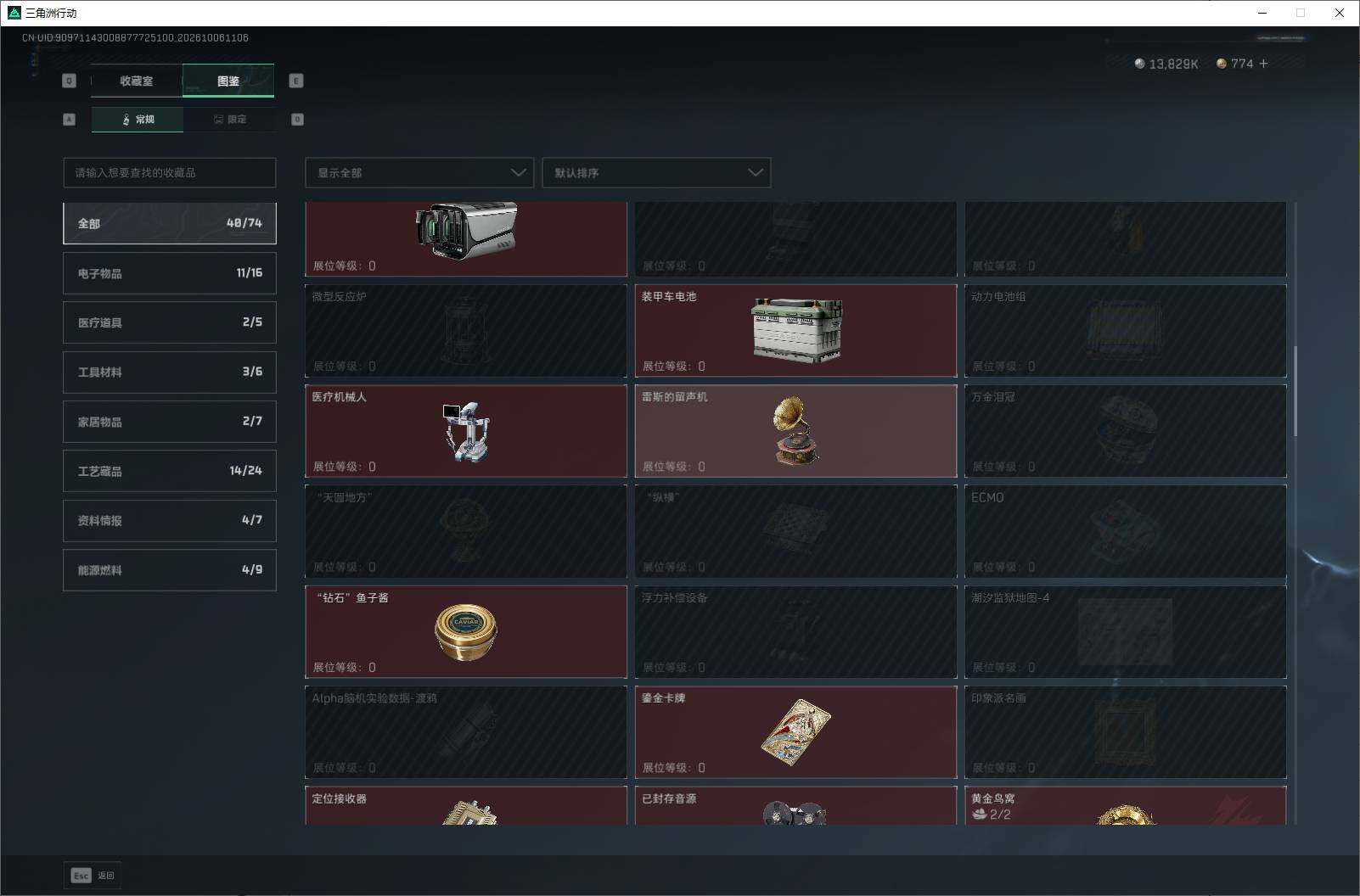Viewport: 1360px width, 896px height.
Task: Click the Diamond caviar tin icon
Action: [x=465, y=632]
